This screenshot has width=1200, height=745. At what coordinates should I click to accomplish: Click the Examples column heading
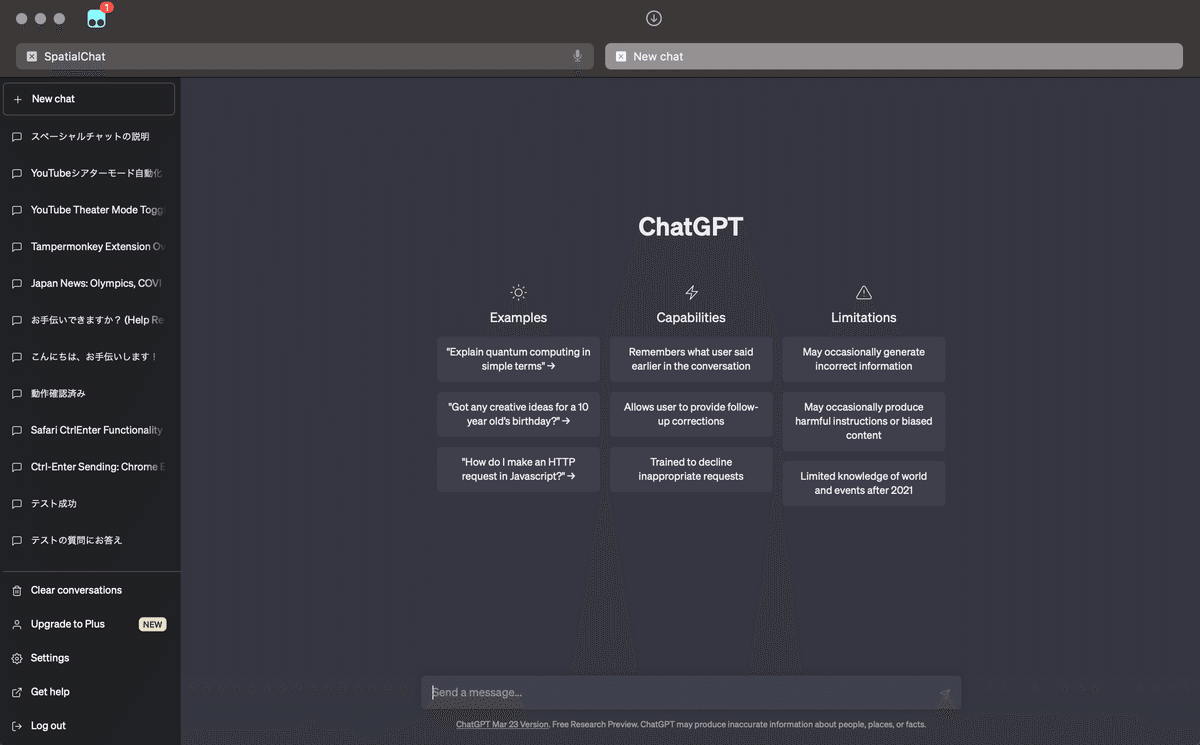[518, 318]
